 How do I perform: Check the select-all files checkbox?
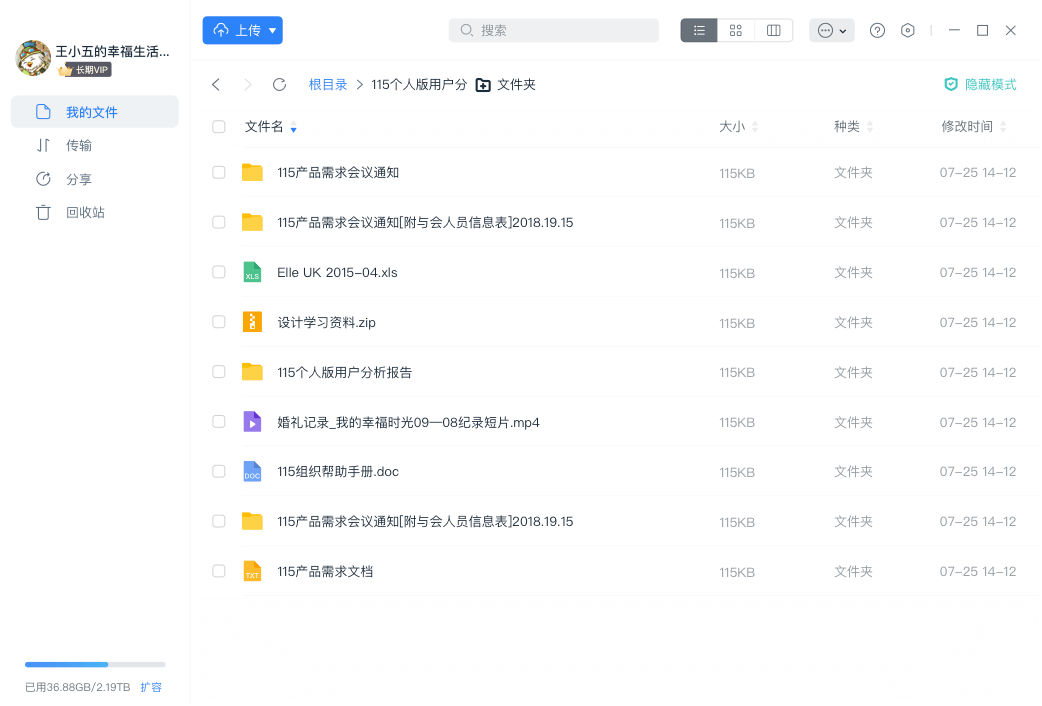coord(219,127)
